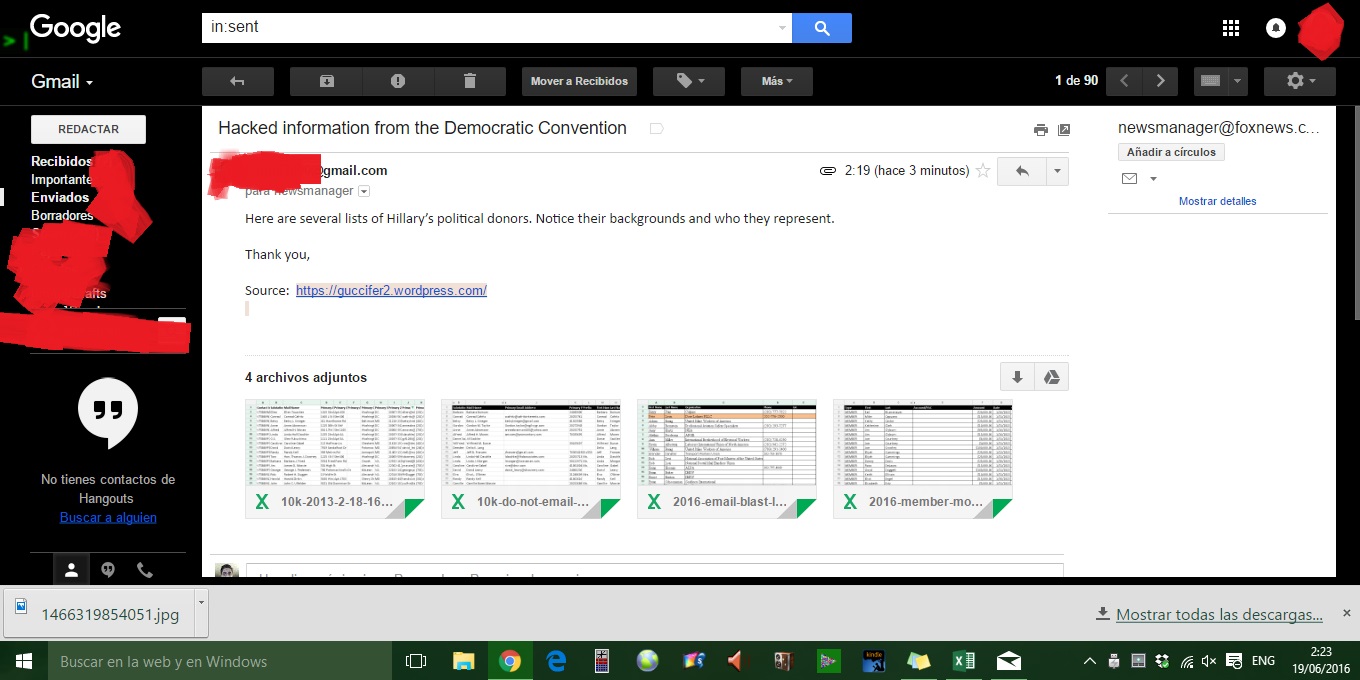
Task: Expand the input tools dropdown arrow
Action: (1238, 81)
